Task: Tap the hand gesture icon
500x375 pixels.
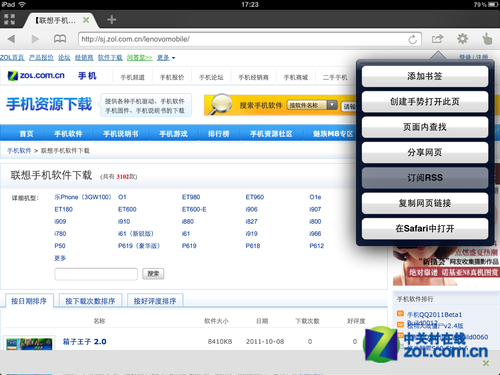Action: [x=487, y=39]
